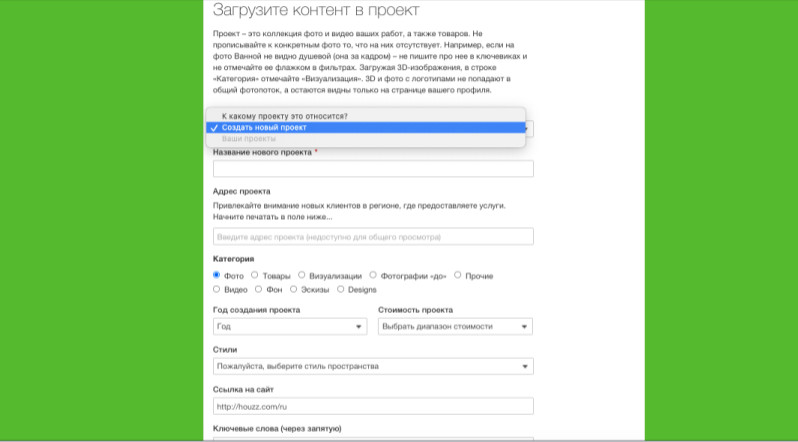The width and height of the screenshot is (798, 442).
Task: Click the "К какому проекту это относится?" item
Action: coord(284,116)
